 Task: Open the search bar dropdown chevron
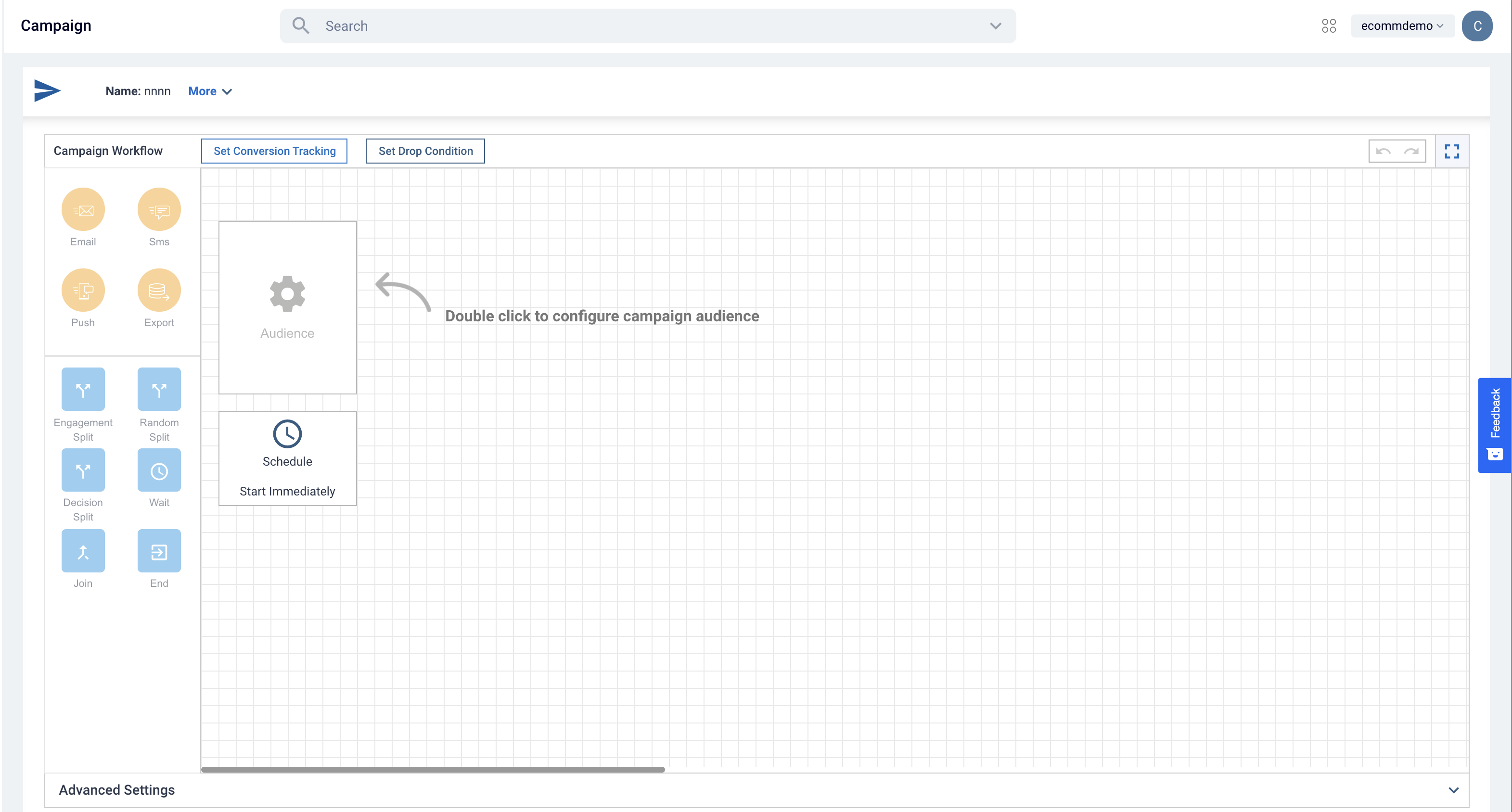pos(996,26)
